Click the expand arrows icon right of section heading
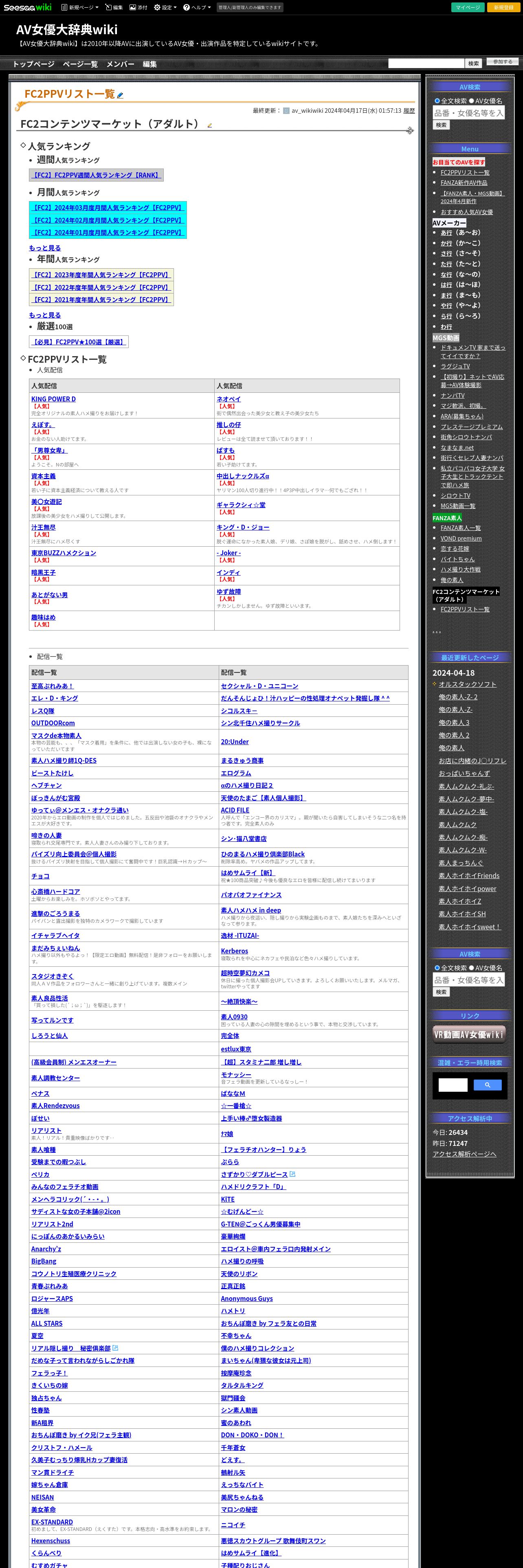Image resolution: width=523 pixels, height=1568 pixels. tap(410, 130)
